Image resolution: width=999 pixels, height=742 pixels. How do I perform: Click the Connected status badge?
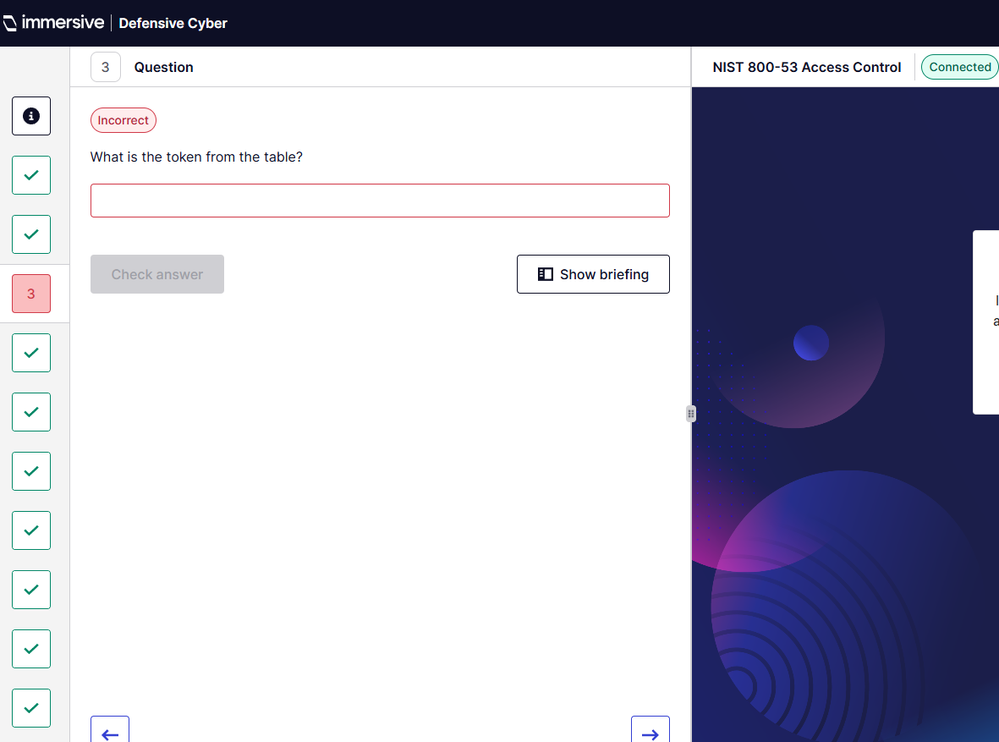959,67
